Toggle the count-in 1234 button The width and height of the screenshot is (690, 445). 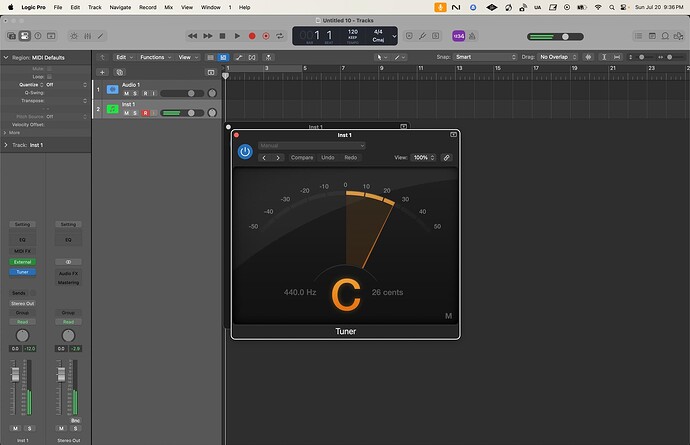tap(459, 36)
